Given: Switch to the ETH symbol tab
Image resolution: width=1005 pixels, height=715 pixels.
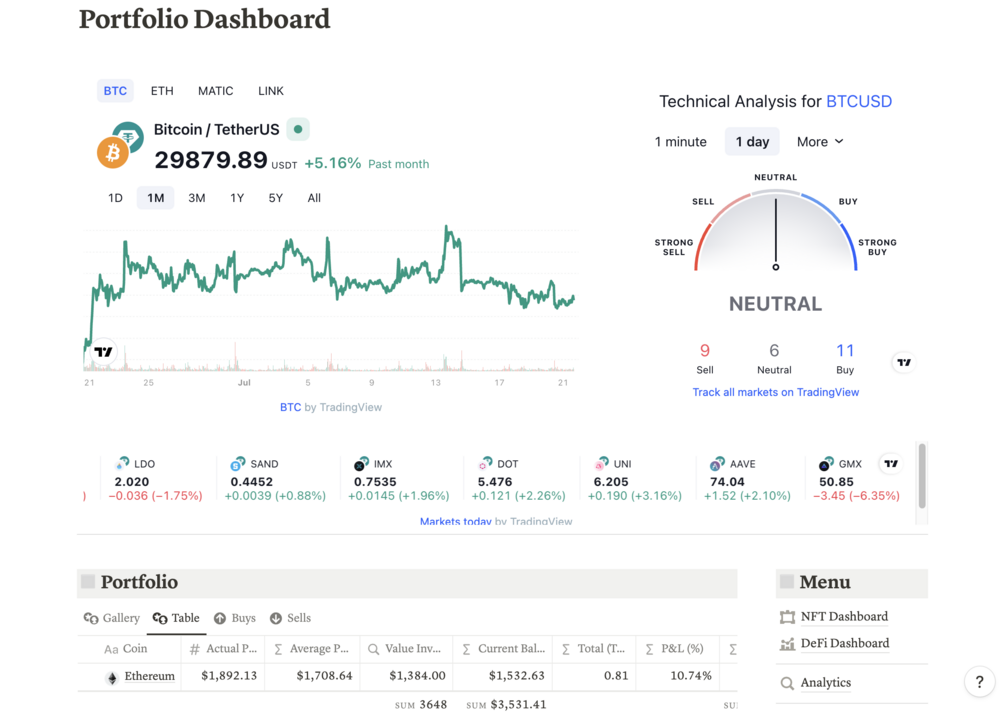Looking at the screenshot, I should click(162, 91).
